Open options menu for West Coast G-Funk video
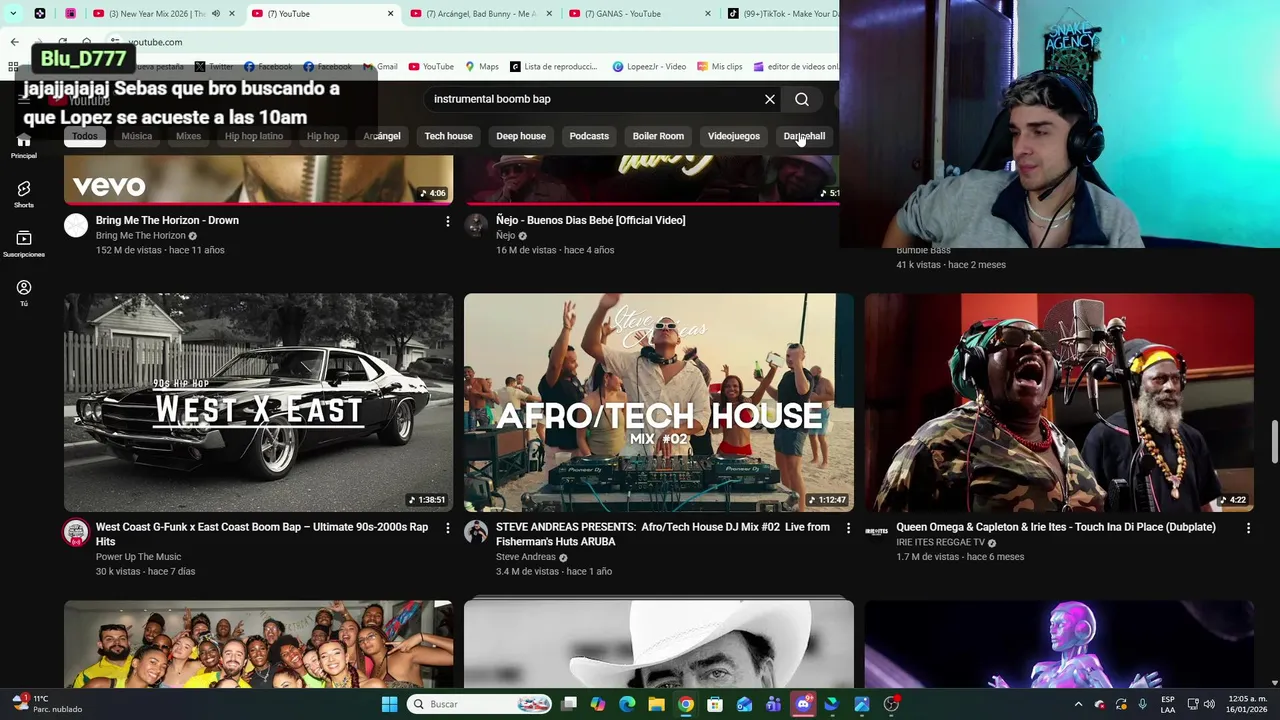The width and height of the screenshot is (1280, 720). pos(448,528)
